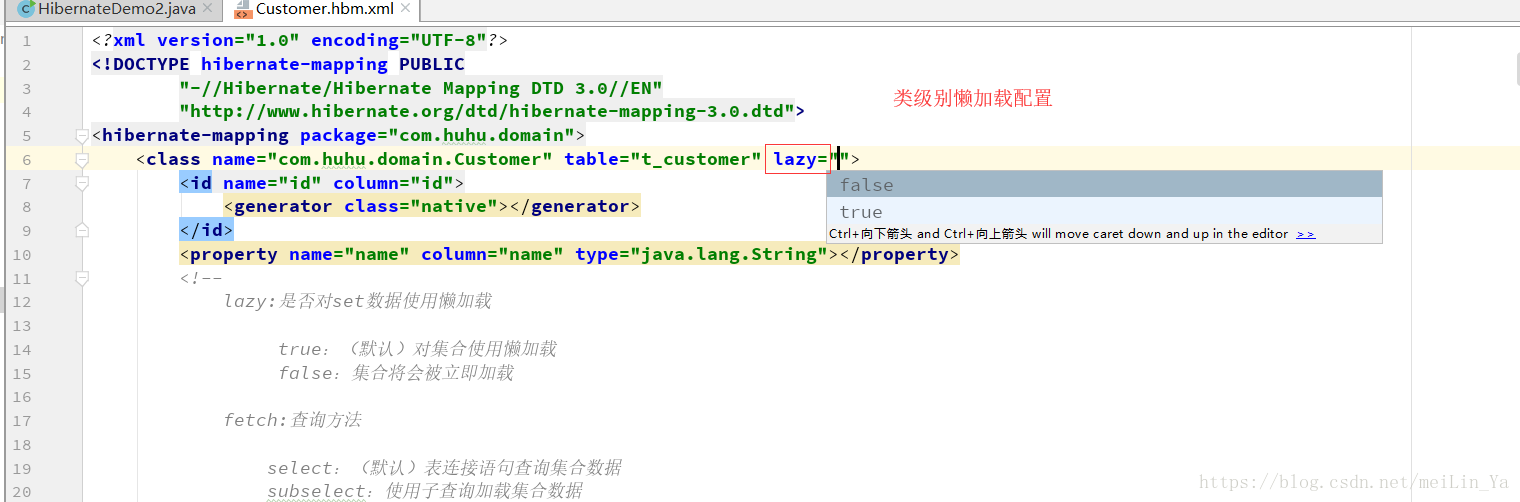
Task: Click the comment line starting with 'select:'
Action: tap(444, 468)
